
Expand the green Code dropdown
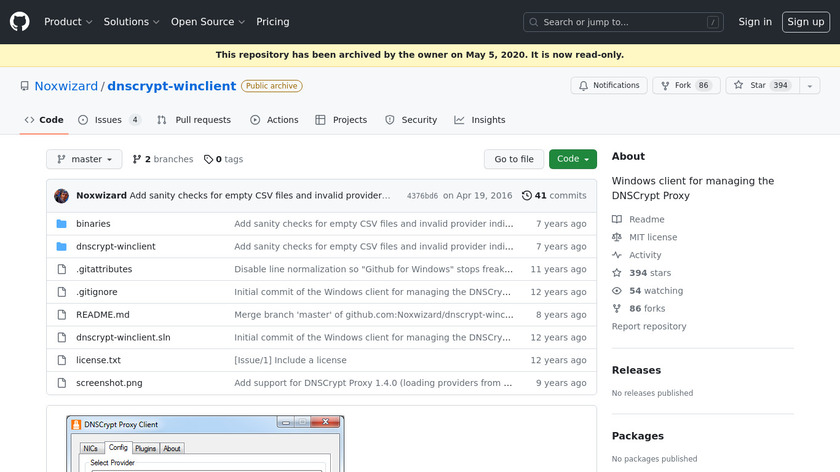[x=573, y=159]
